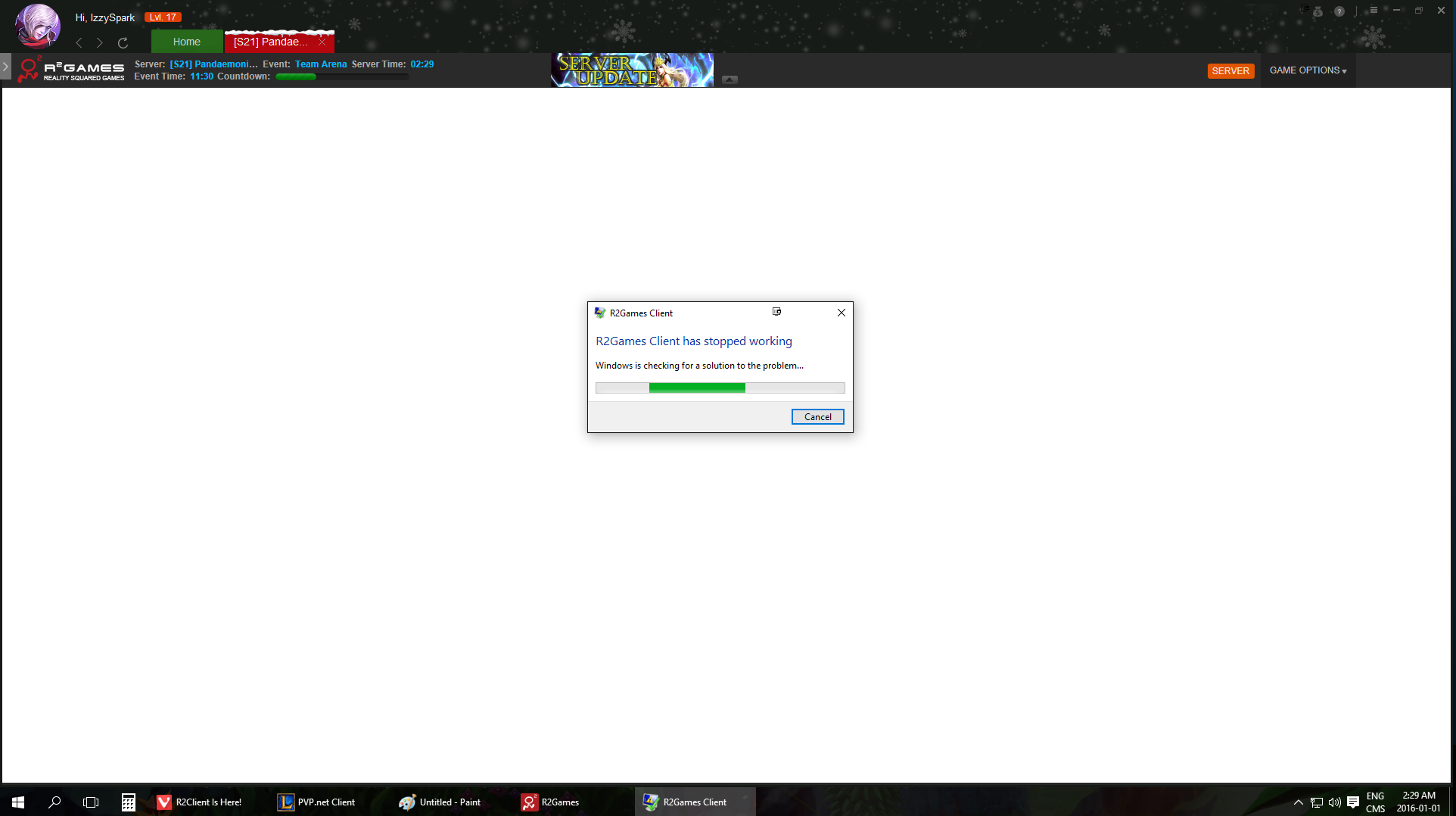
Task: Click the Server Update banner
Action: pos(632,70)
